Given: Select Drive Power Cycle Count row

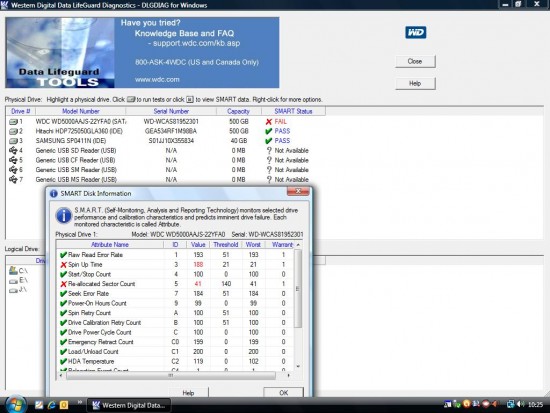Looking at the screenshot, I should (x=175, y=332).
